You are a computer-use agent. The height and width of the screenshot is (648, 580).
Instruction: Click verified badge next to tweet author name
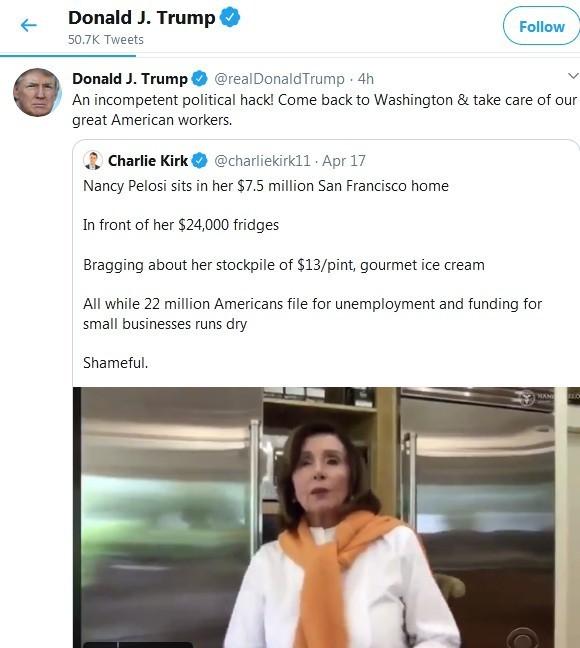(199, 79)
